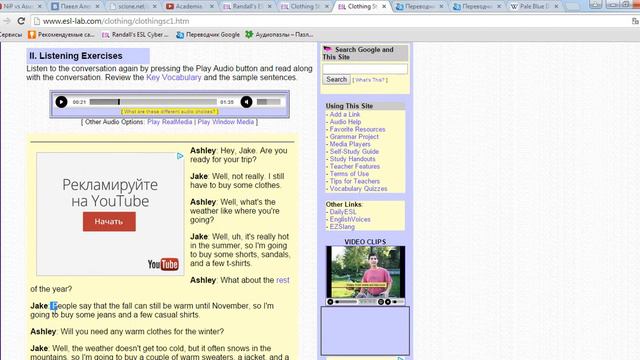Open Study Handouts

click(352, 159)
